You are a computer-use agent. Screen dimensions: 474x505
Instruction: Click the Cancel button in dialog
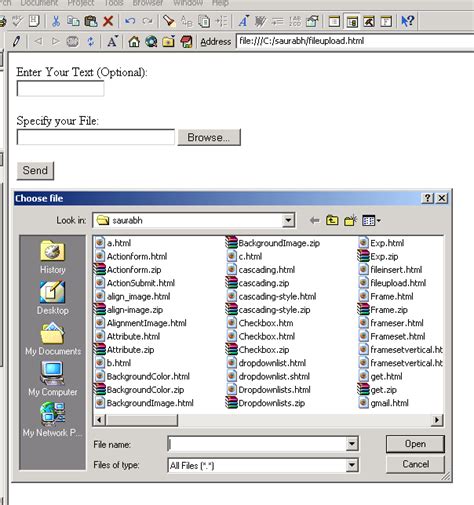[415, 464]
